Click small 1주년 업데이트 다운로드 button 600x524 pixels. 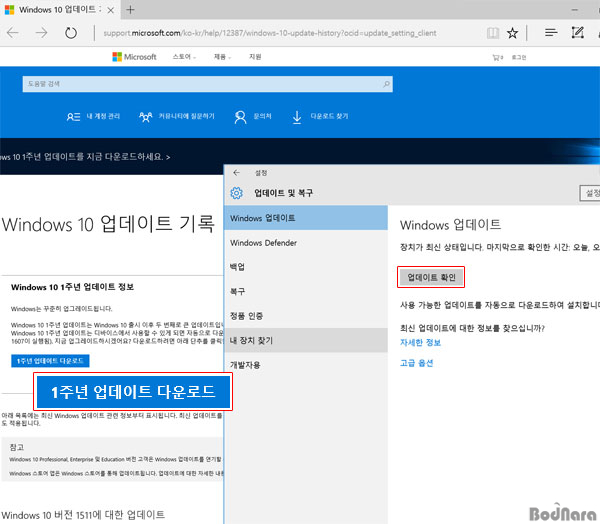tap(51, 360)
